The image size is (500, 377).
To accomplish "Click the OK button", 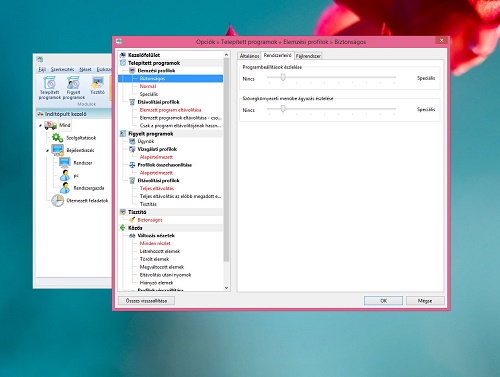I will click(383, 301).
